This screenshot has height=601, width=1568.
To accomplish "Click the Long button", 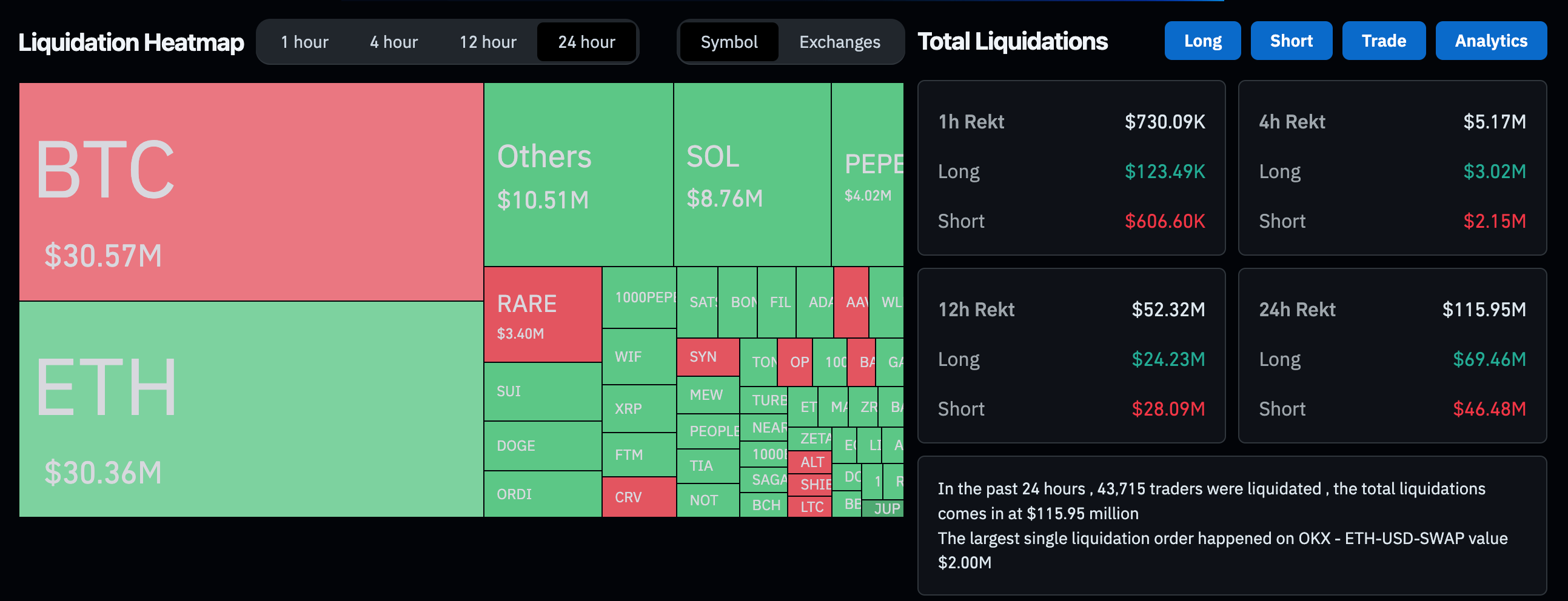I will click(1202, 41).
